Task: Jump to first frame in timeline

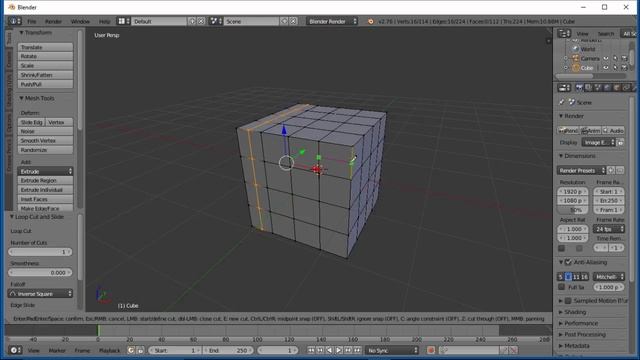Action: point(311,350)
